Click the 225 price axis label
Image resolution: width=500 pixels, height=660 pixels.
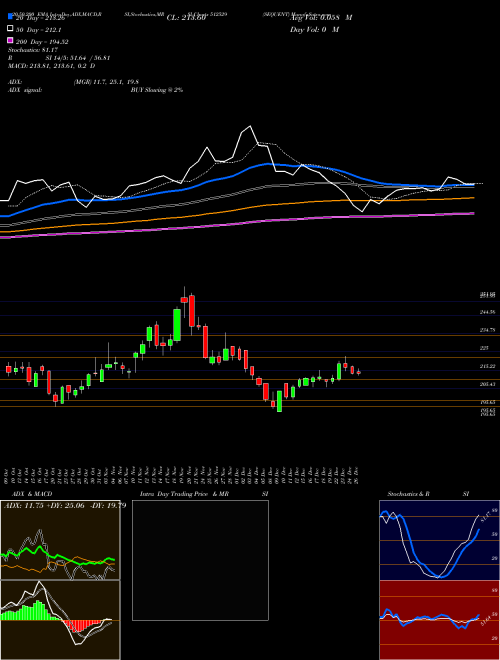tap(485, 348)
